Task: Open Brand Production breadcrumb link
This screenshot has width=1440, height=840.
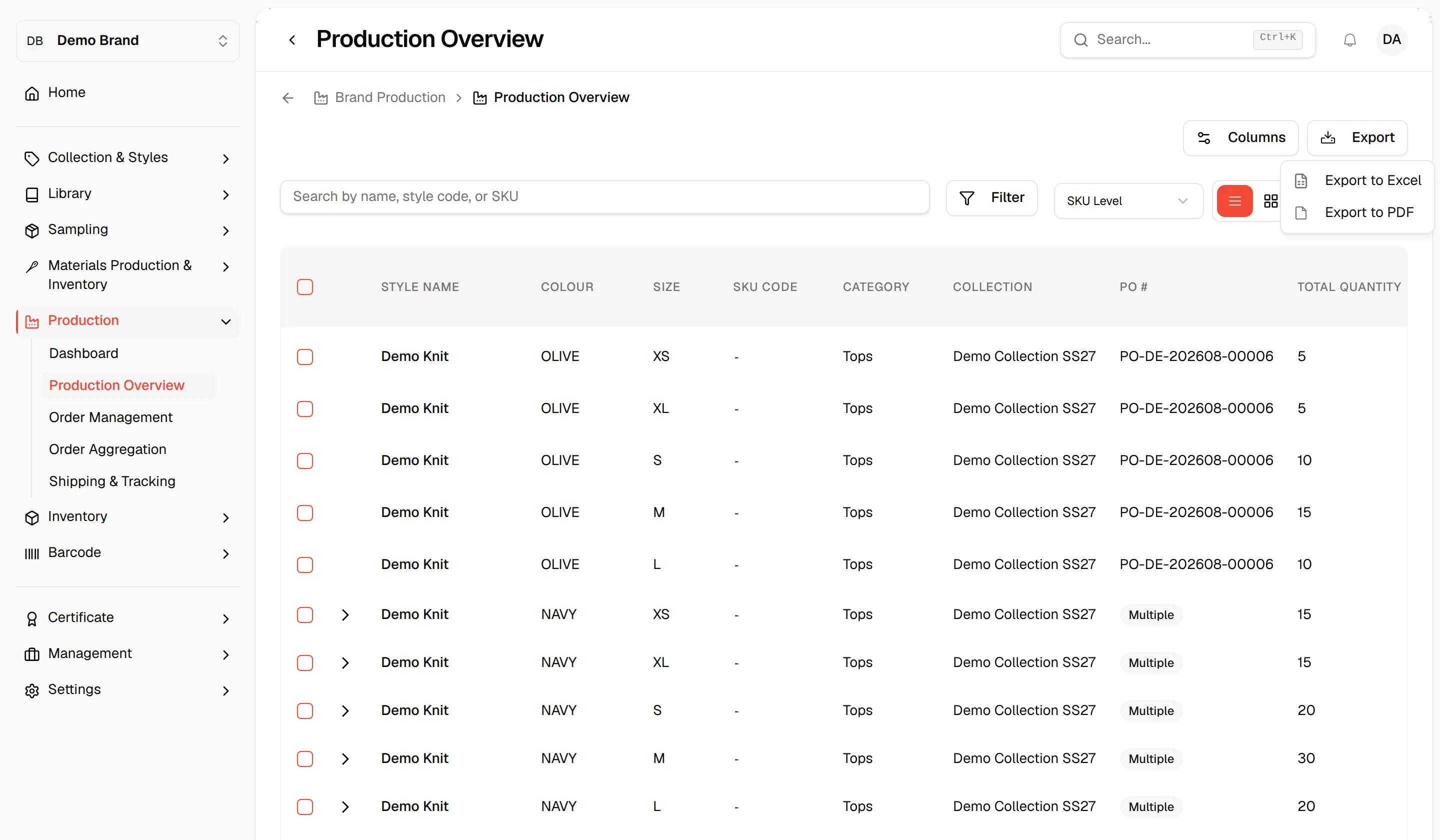Action: pyautogui.click(x=380, y=97)
